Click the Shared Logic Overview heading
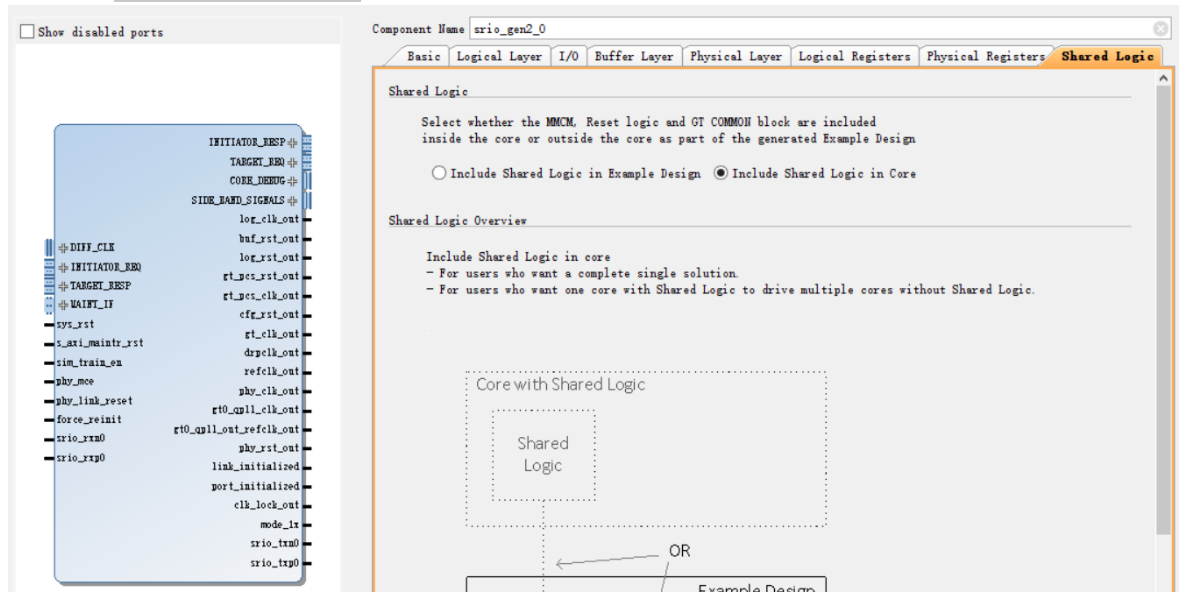Viewport: 1183px width, 601px height. coord(458,221)
